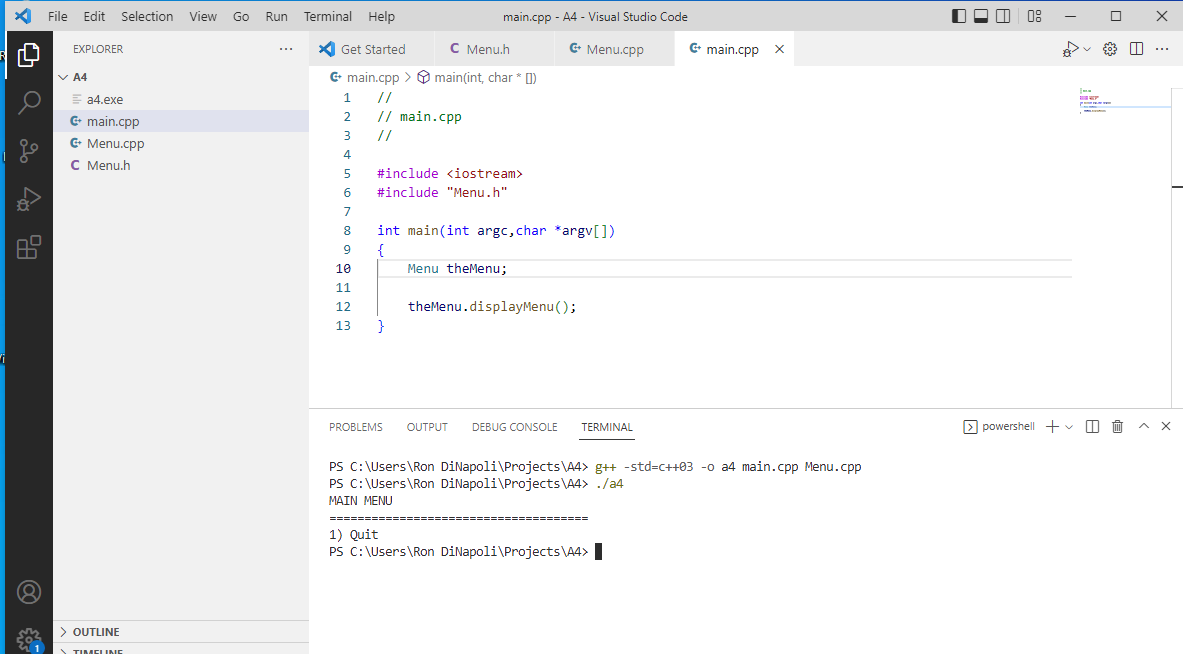Open the Search view in activity bar
The height and width of the screenshot is (654, 1183).
click(29, 102)
